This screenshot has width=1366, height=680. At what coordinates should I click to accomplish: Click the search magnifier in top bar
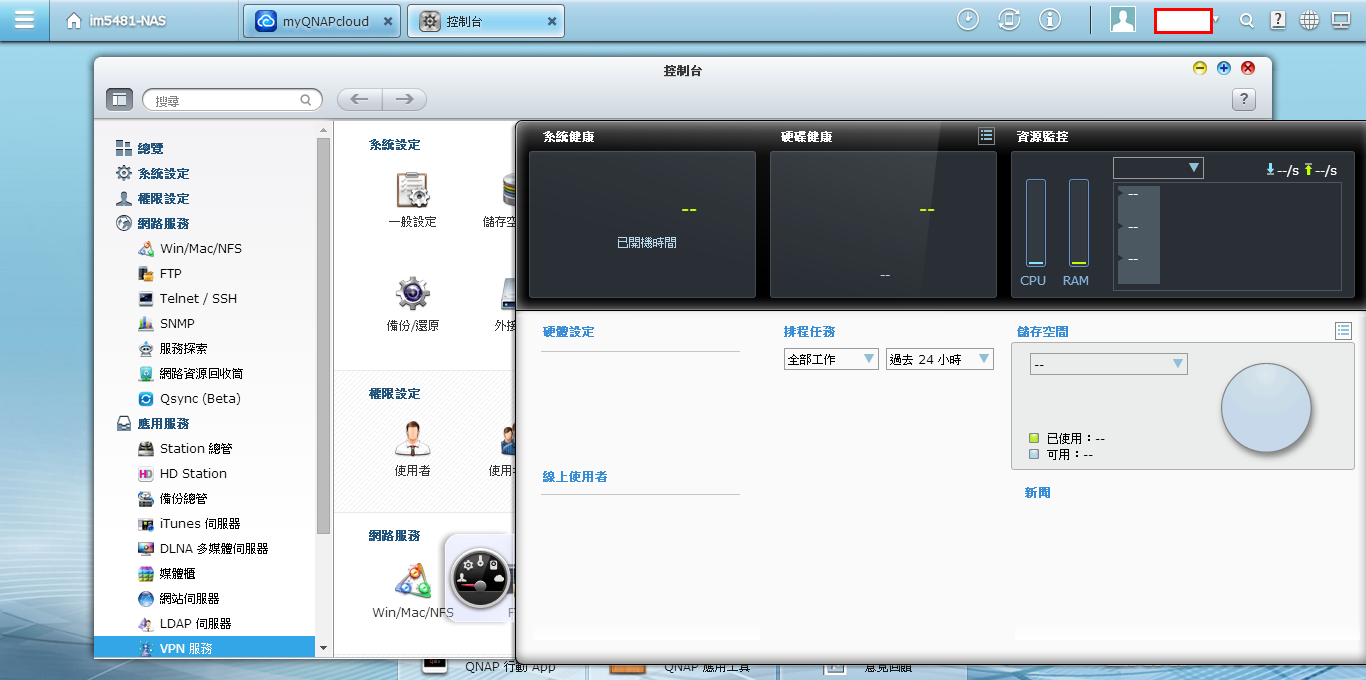click(x=1246, y=21)
